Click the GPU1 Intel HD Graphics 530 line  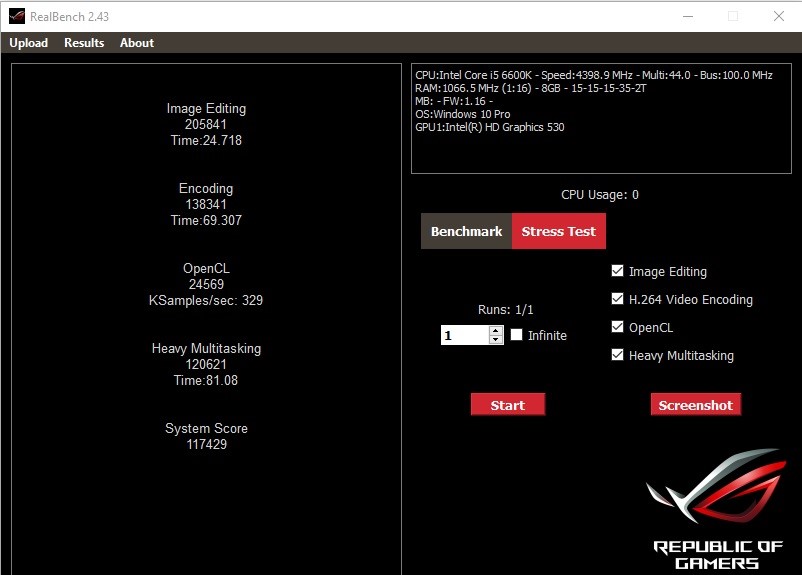click(489, 127)
